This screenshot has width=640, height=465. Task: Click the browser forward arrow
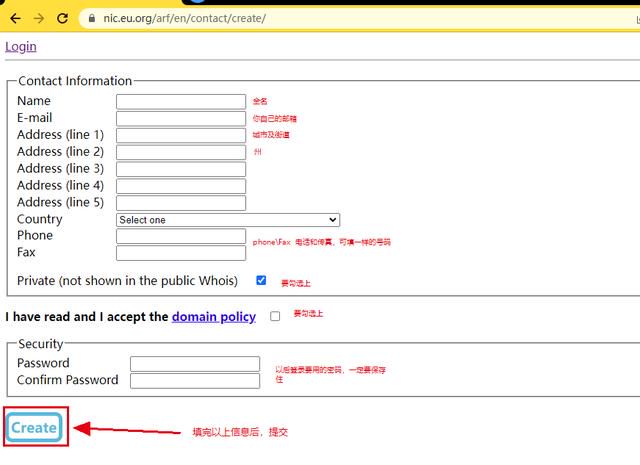39,18
